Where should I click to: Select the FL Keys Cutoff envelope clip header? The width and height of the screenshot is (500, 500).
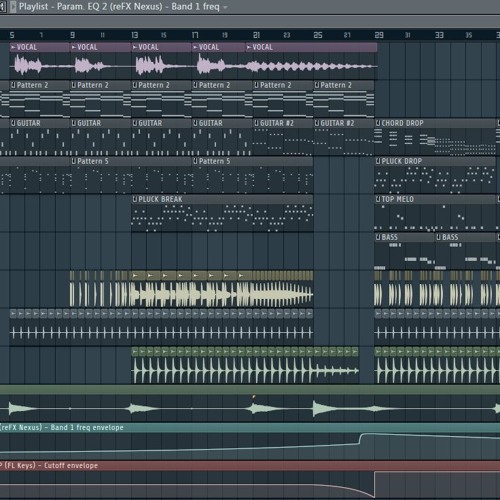pyautogui.click(x=250, y=466)
